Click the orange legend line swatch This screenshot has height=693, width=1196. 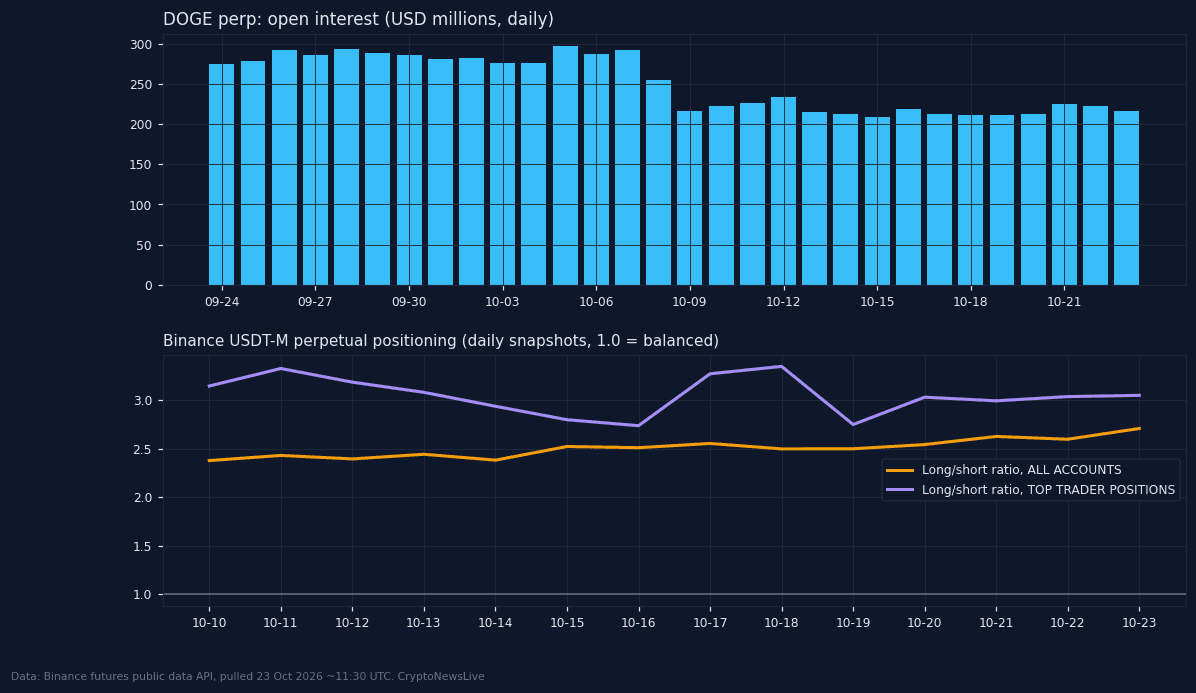click(x=900, y=470)
